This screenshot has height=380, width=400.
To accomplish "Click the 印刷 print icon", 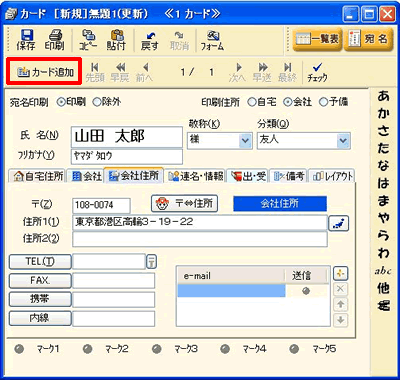I will point(54,40).
